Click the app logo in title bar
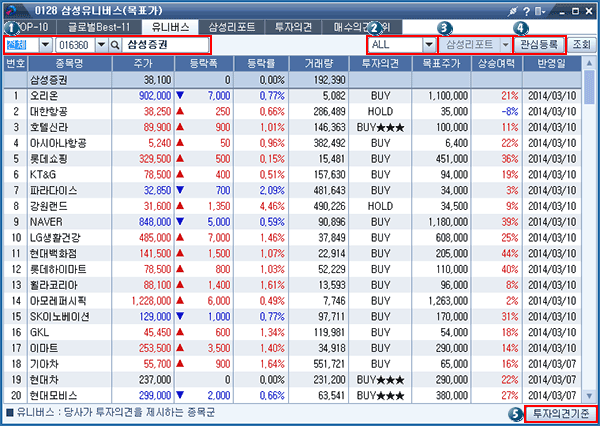The height and width of the screenshot is (426, 600). tap(13, 10)
